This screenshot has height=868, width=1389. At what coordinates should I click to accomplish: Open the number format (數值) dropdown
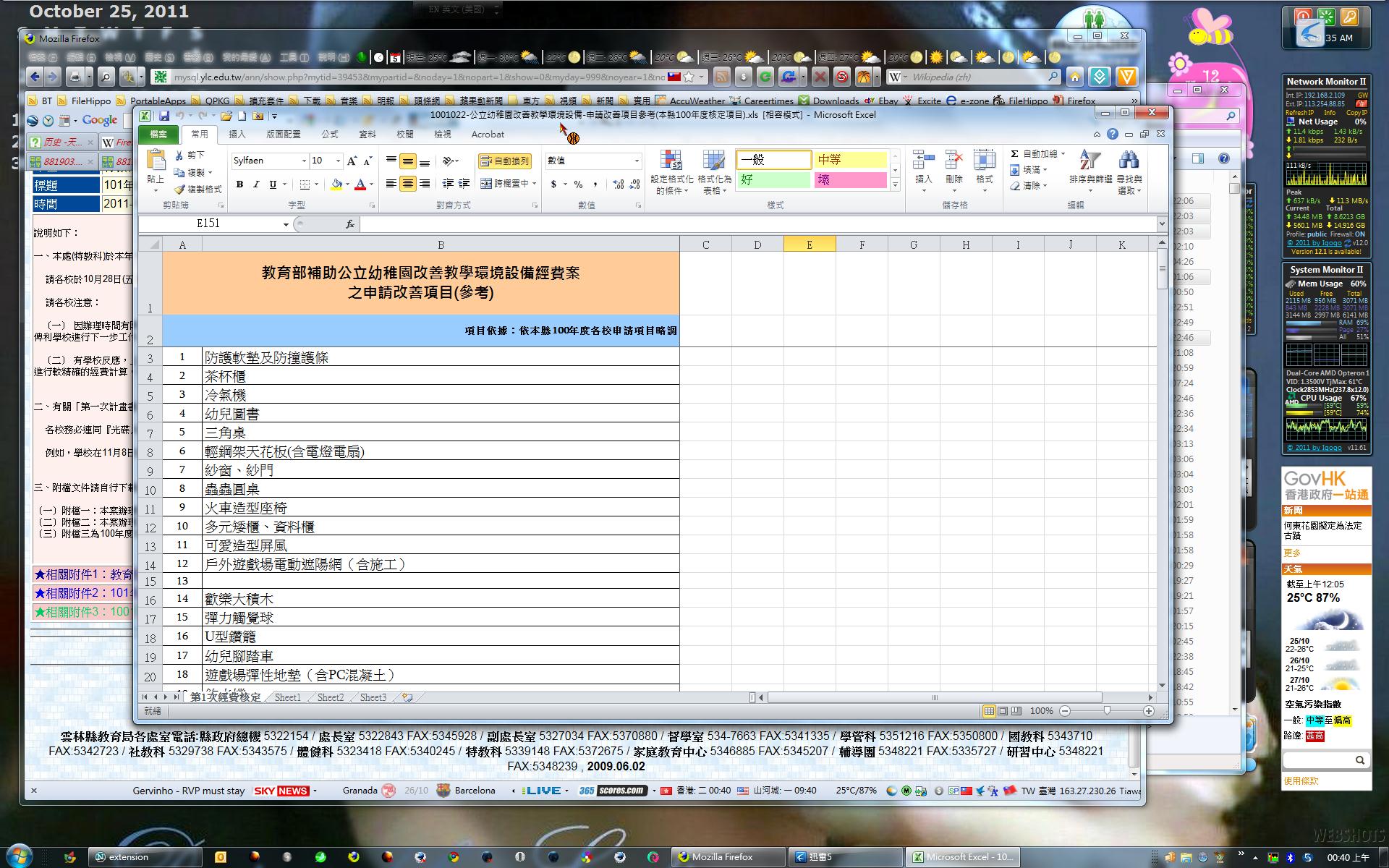pyautogui.click(x=637, y=161)
